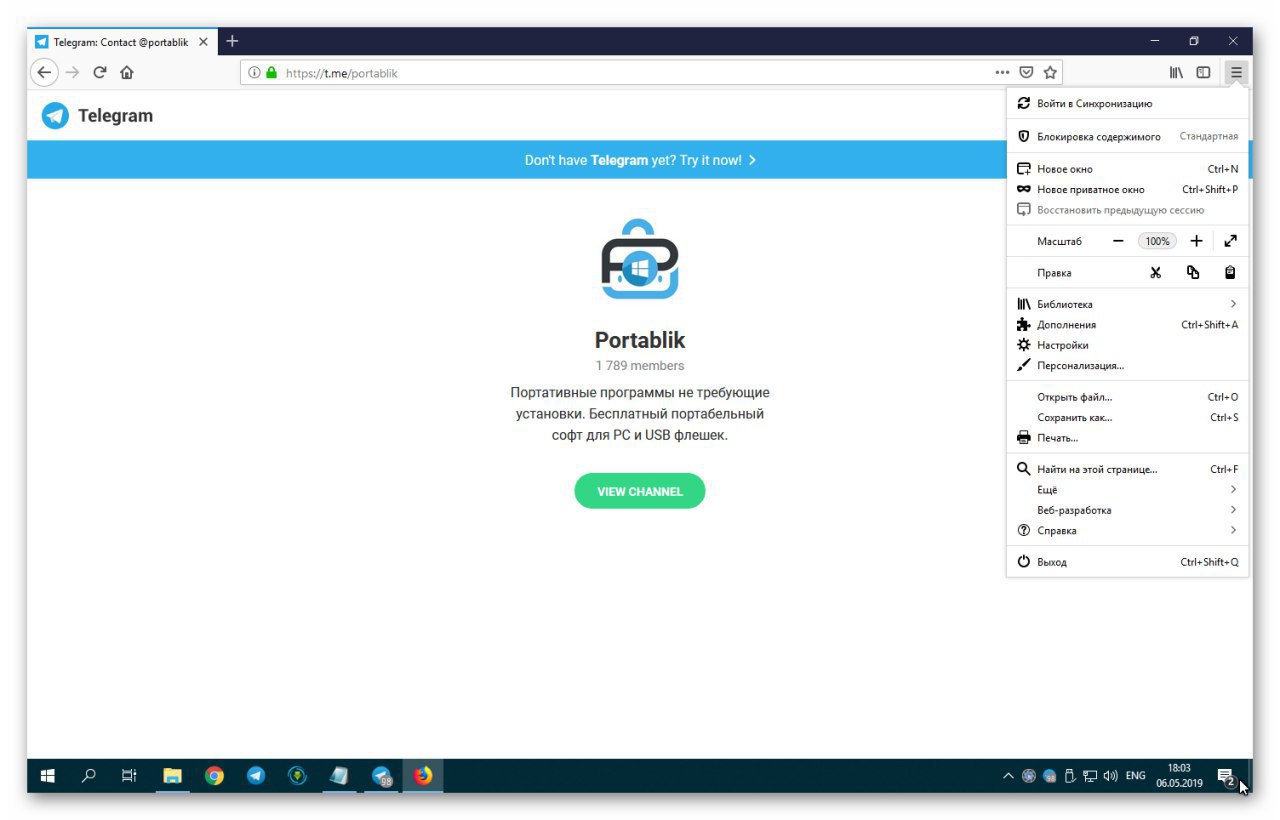
Task: Open File Explorer from the taskbar
Action: [x=173, y=775]
